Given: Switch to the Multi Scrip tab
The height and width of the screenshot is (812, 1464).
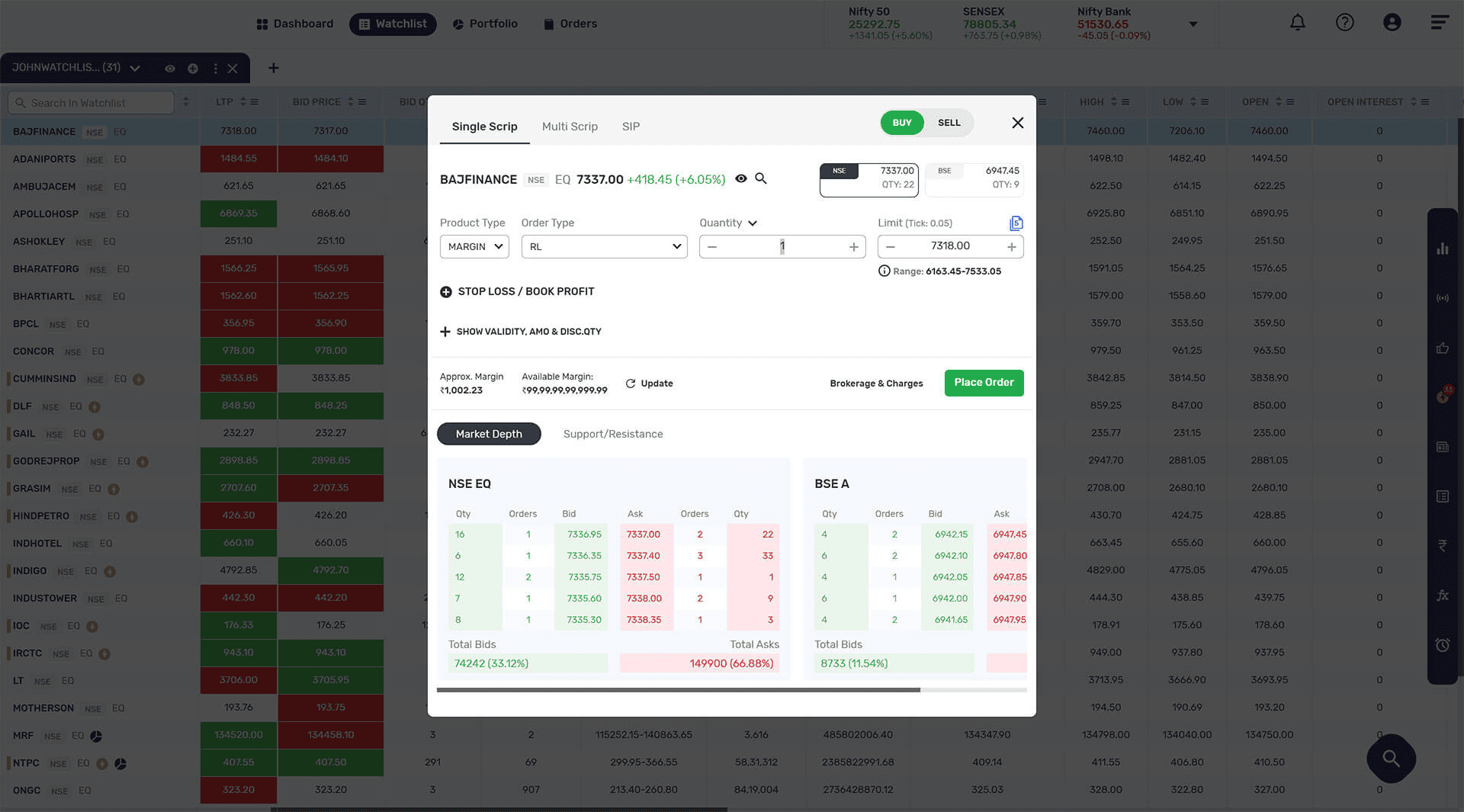Looking at the screenshot, I should click(570, 127).
